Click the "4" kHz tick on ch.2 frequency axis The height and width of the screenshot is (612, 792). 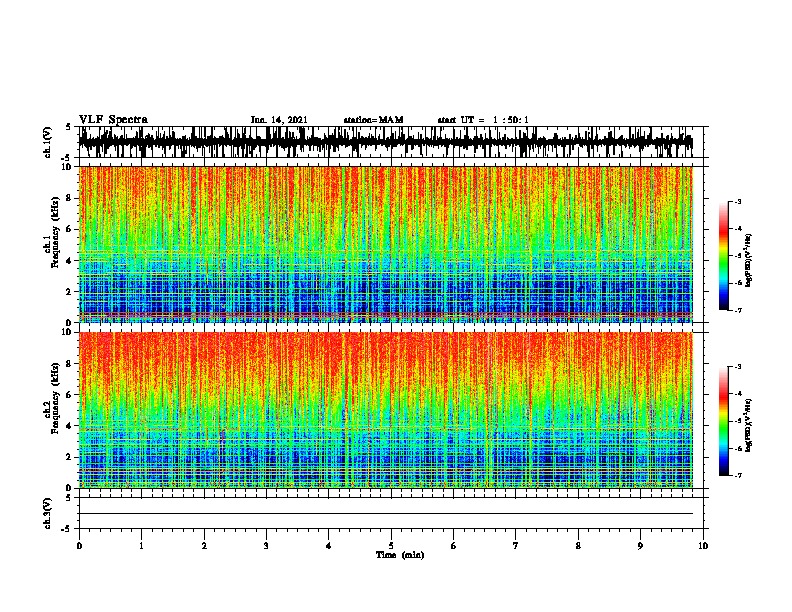[70, 426]
